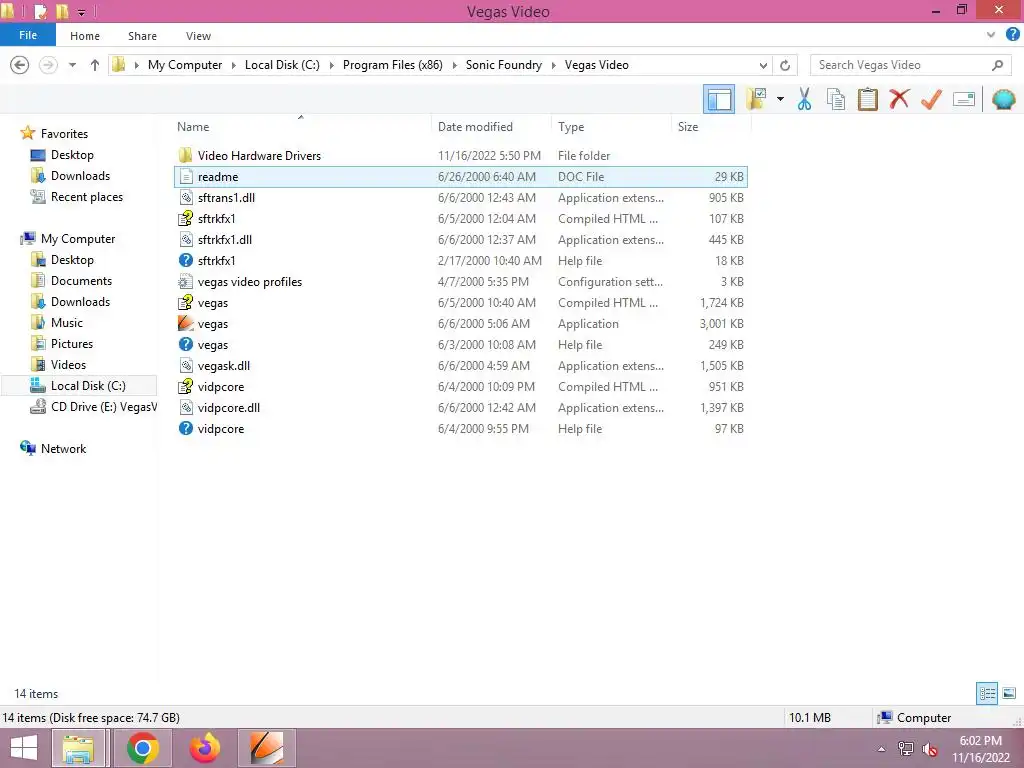Select vegas video profiles configuration file
Viewport: 1024px width, 768px height.
[x=461, y=281]
